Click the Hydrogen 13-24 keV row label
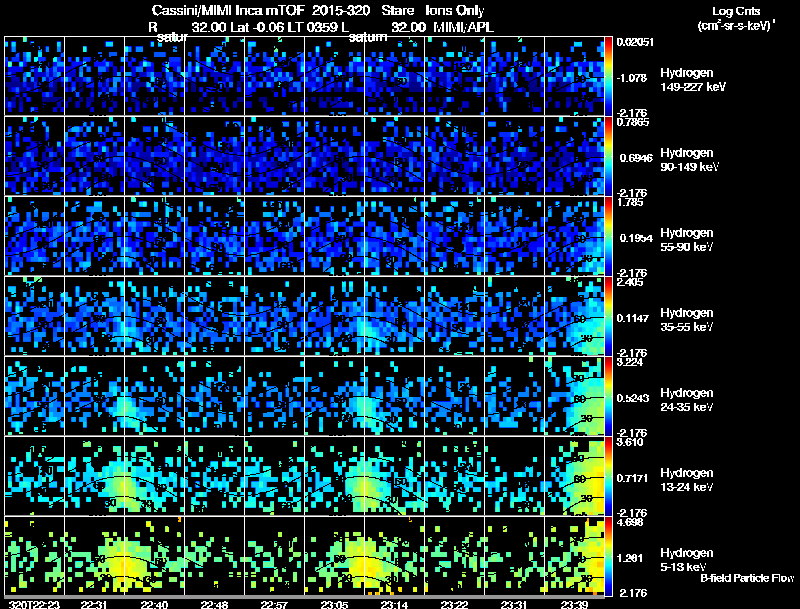800x609 pixels. 687,480
